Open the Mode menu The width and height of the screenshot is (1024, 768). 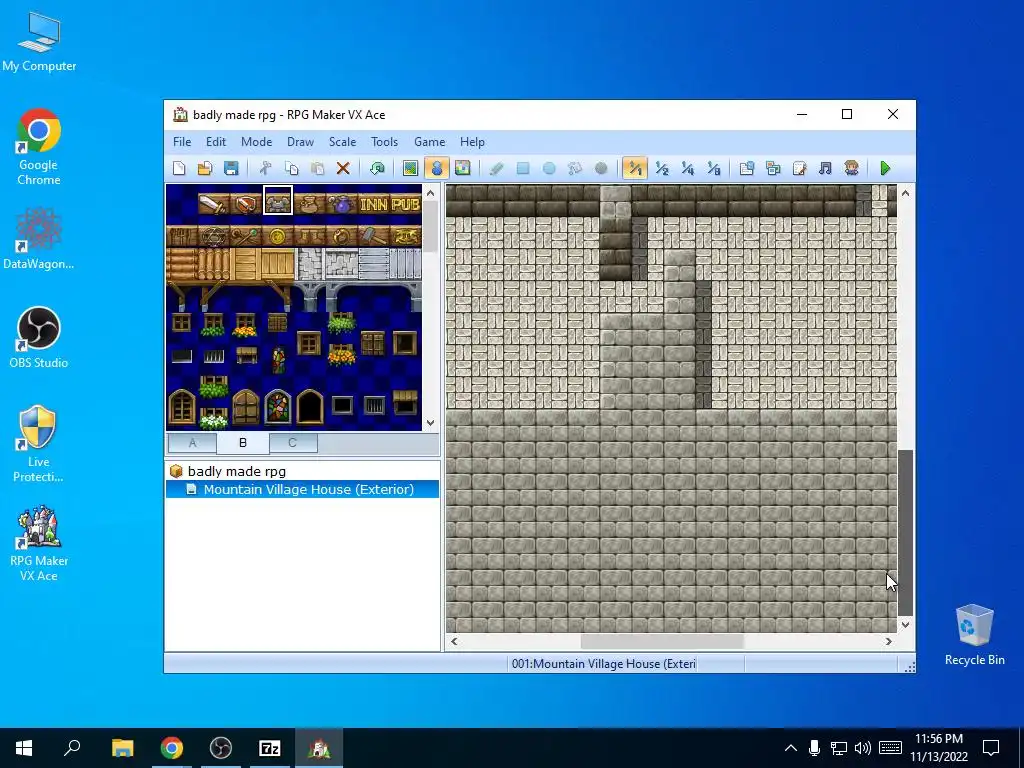click(256, 142)
